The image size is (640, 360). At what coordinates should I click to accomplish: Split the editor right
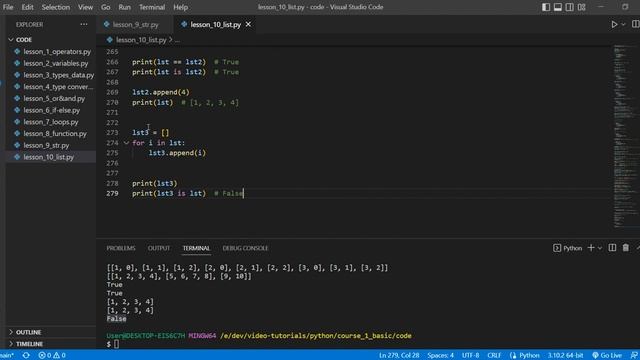coord(636,24)
